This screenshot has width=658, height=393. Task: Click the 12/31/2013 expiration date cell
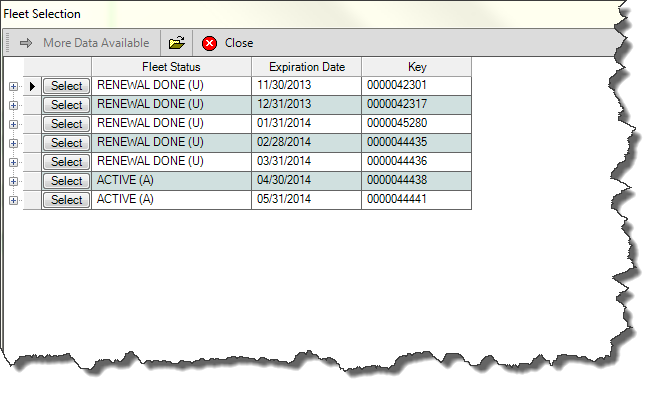tap(306, 105)
